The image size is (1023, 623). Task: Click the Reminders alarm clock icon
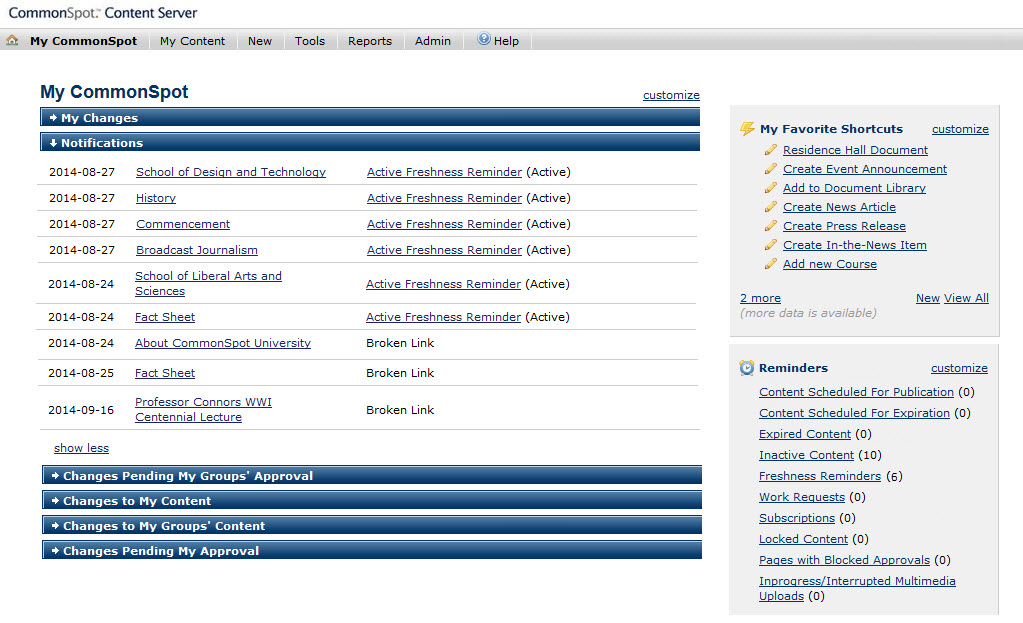746,368
